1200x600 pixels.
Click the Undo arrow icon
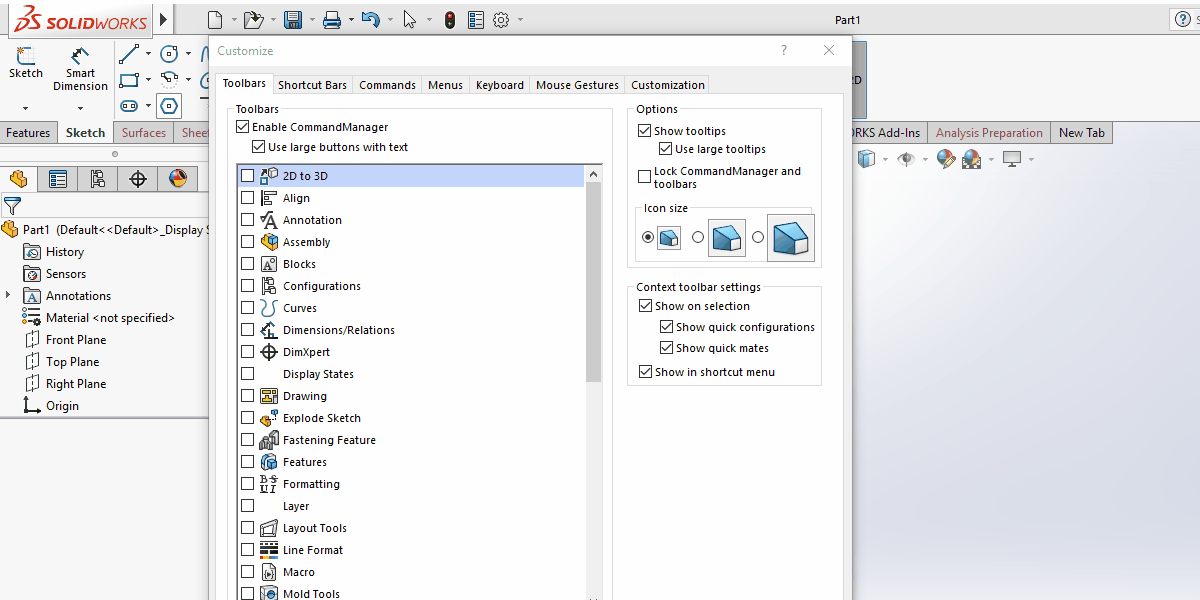(370, 20)
